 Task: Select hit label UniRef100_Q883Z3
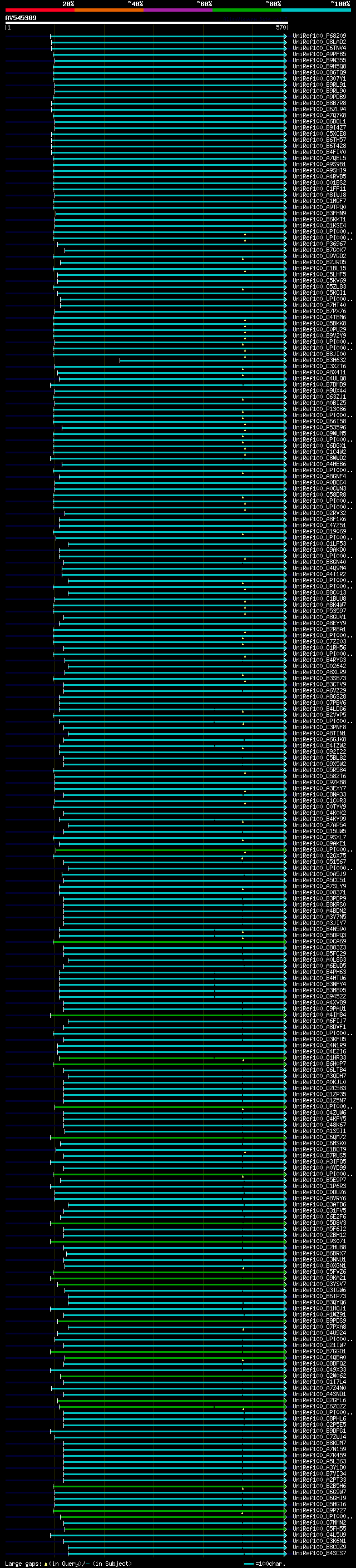click(319, 948)
